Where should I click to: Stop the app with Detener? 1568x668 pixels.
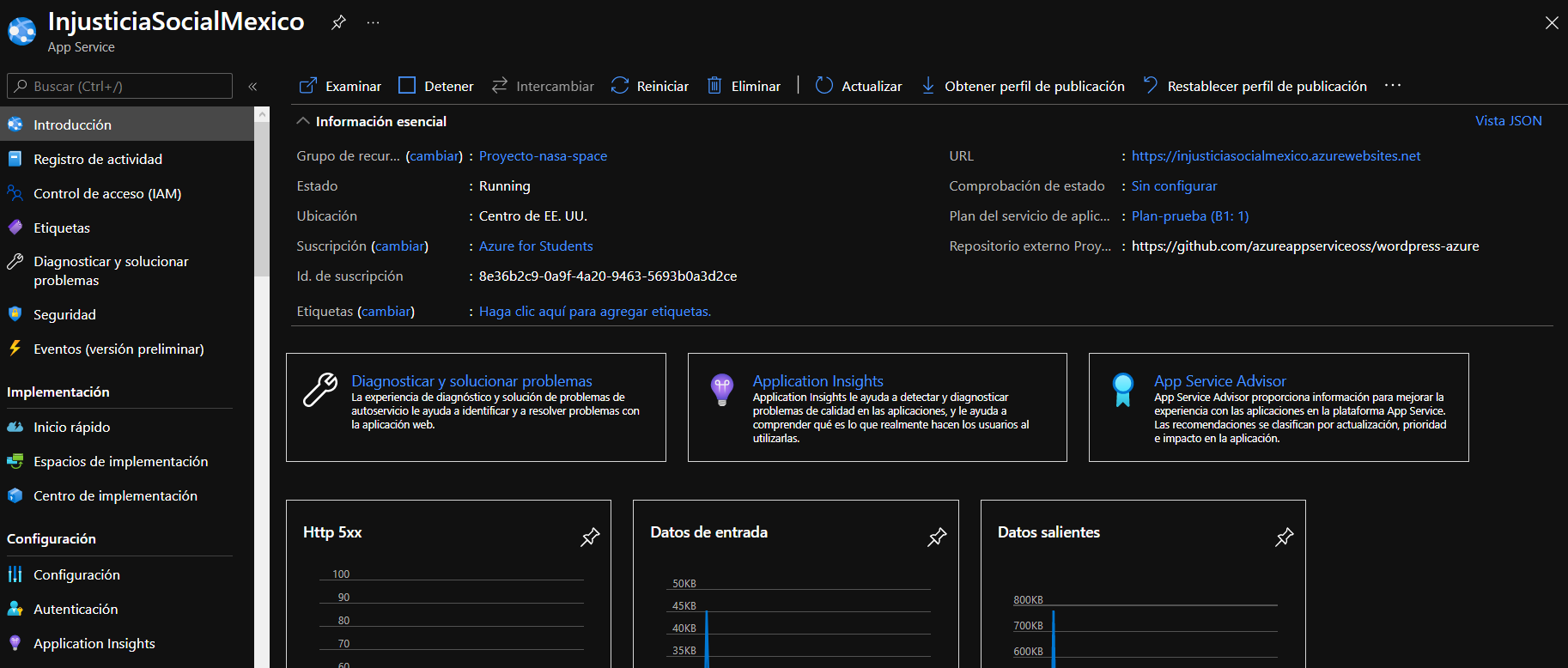[436, 86]
